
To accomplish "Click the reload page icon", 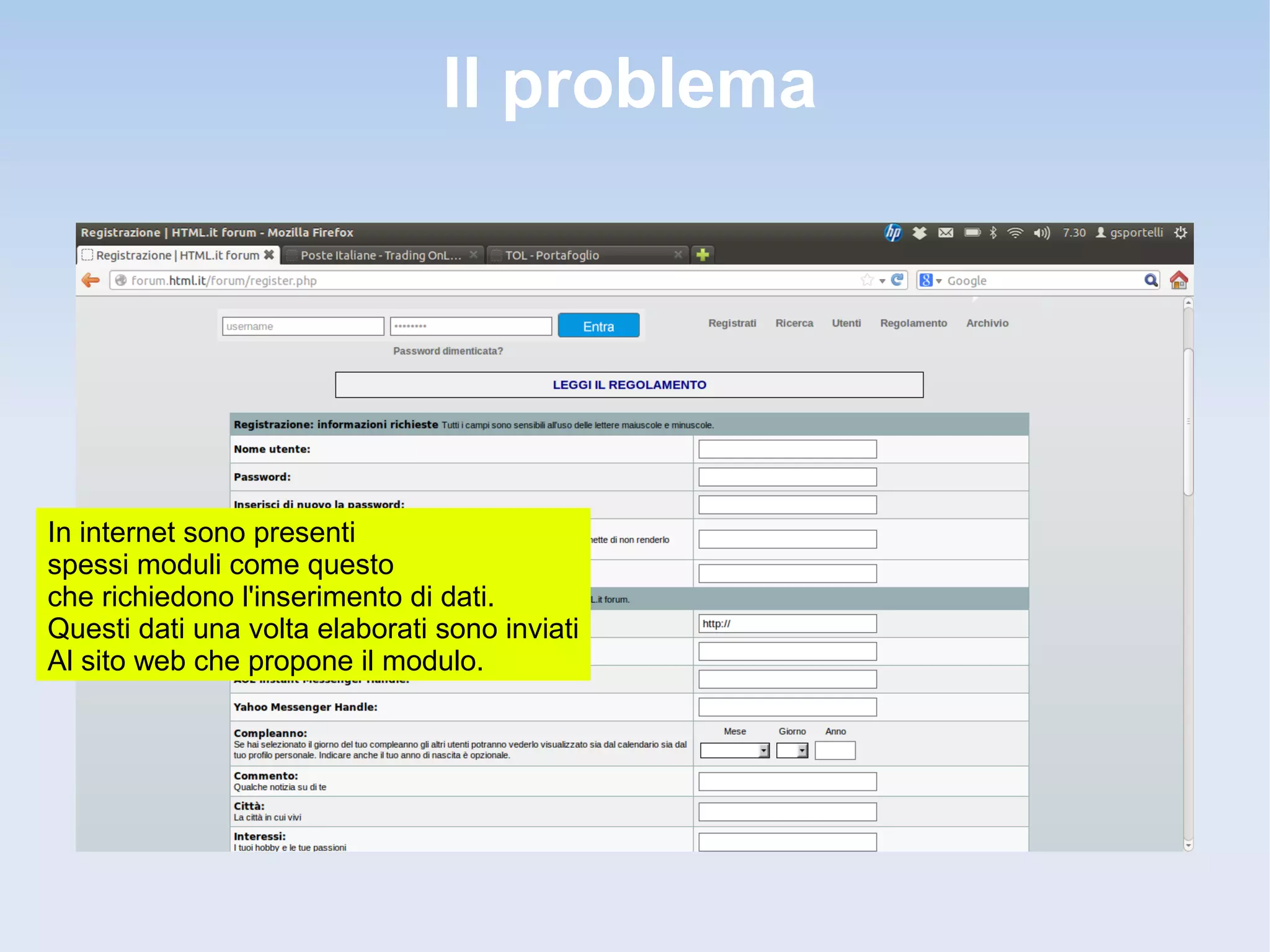I will point(897,280).
